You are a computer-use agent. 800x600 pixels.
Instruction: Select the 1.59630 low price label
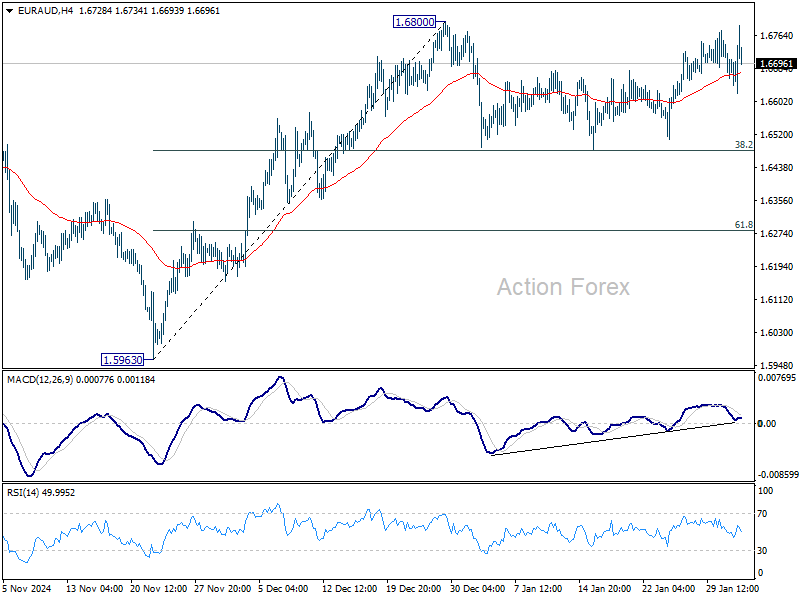(x=122, y=360)
